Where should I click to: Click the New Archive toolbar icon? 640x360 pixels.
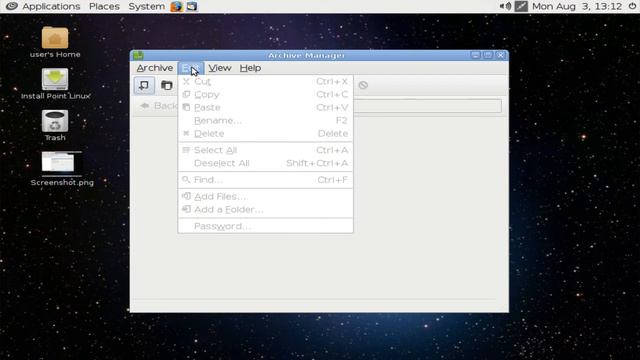tap(144, 85)
